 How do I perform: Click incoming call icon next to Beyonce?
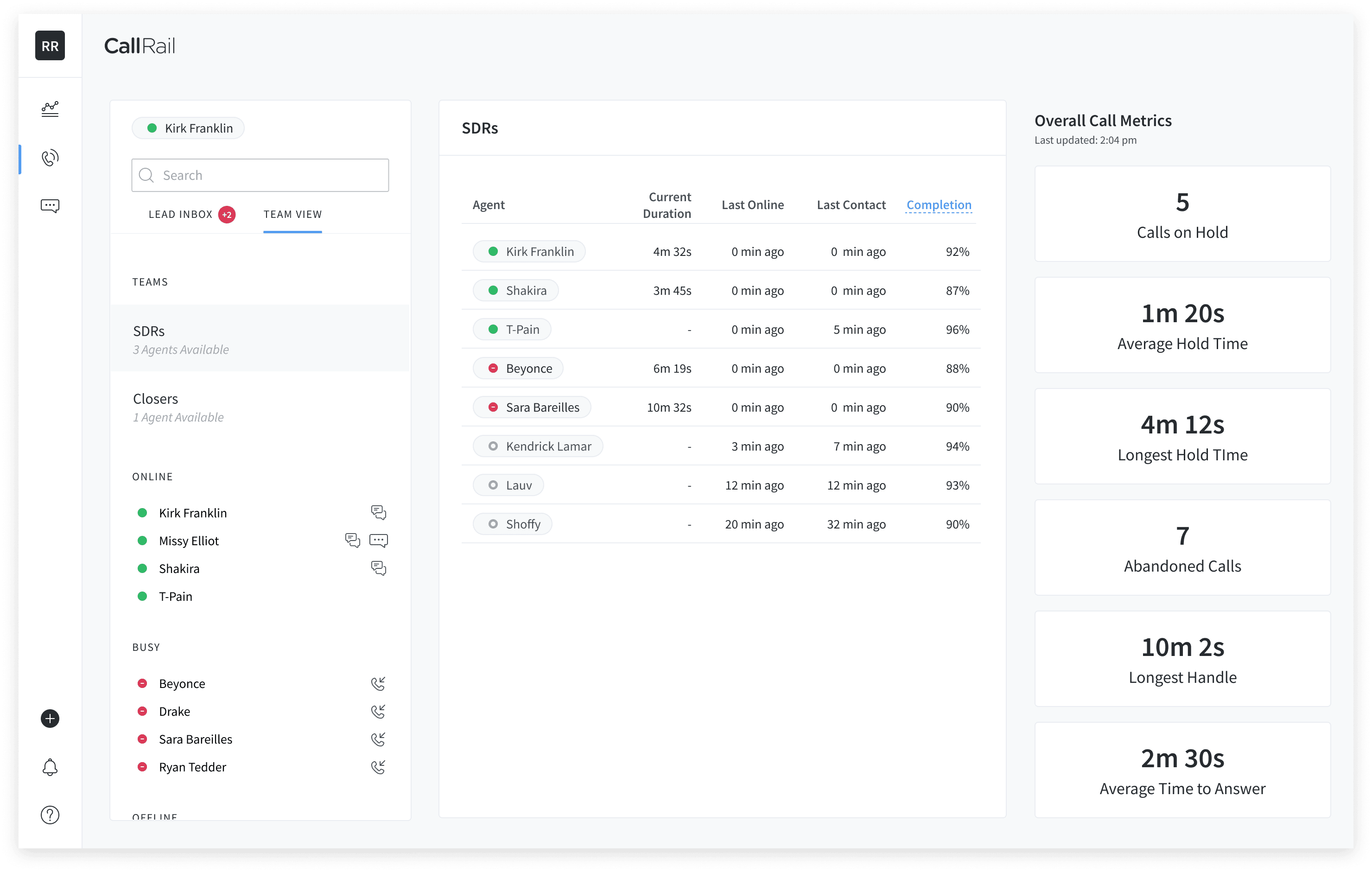378,683
